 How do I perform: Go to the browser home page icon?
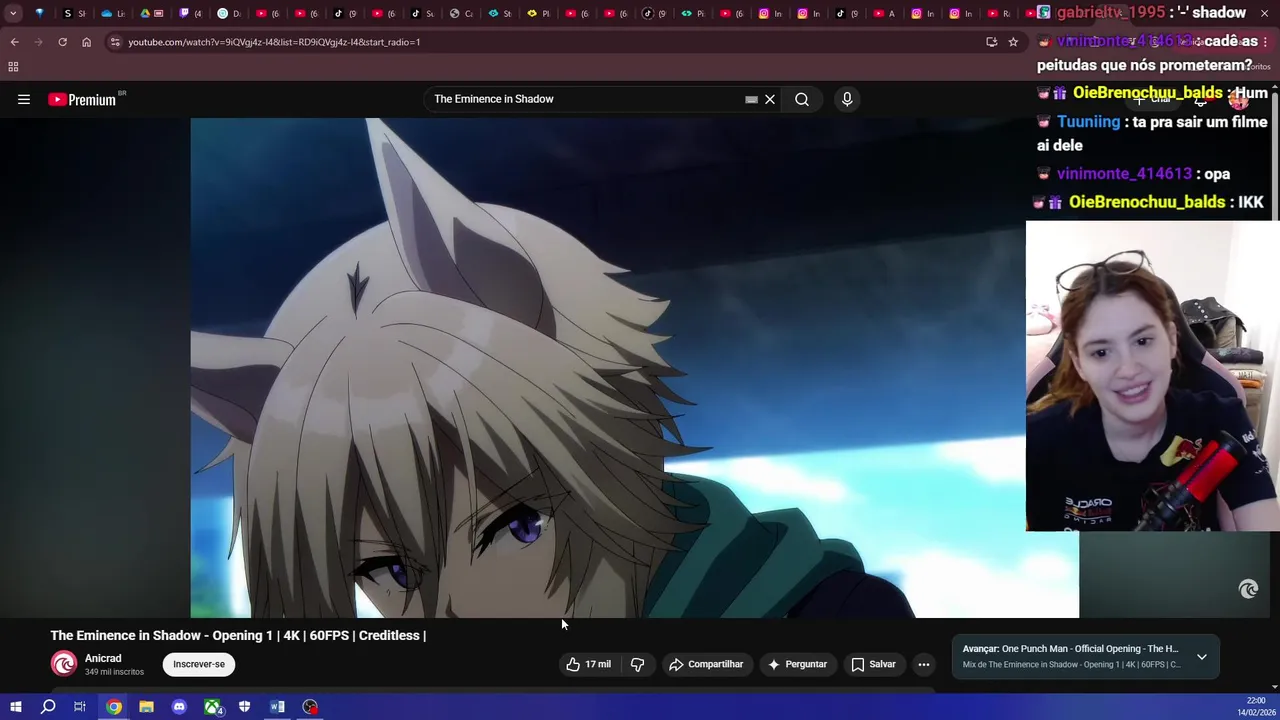tap(86, 42)
